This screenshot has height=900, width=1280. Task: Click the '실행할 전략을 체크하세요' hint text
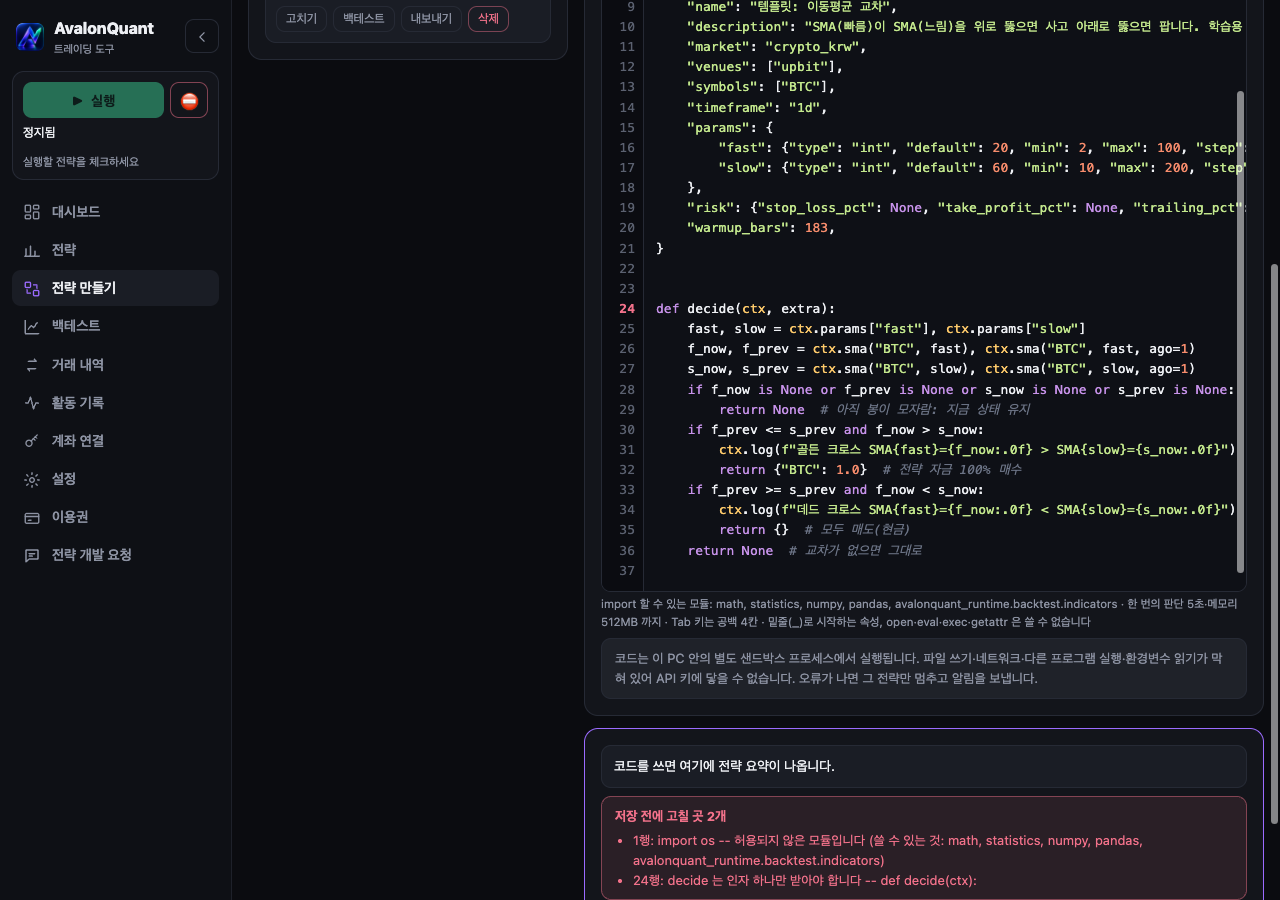(81, 161)
